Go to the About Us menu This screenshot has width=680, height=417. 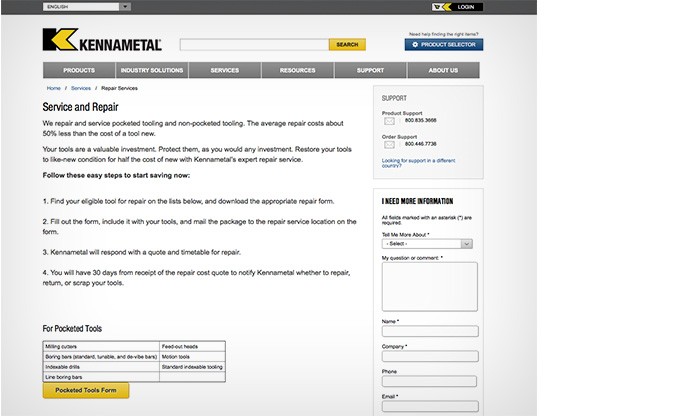point(443,70)
